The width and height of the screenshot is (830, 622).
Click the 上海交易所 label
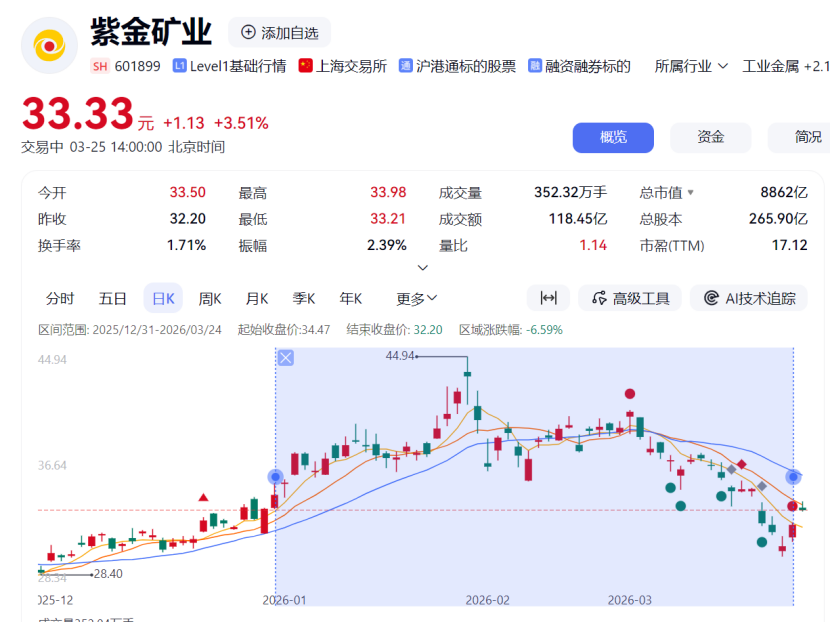pyautogui.click(x=351, y=66)
